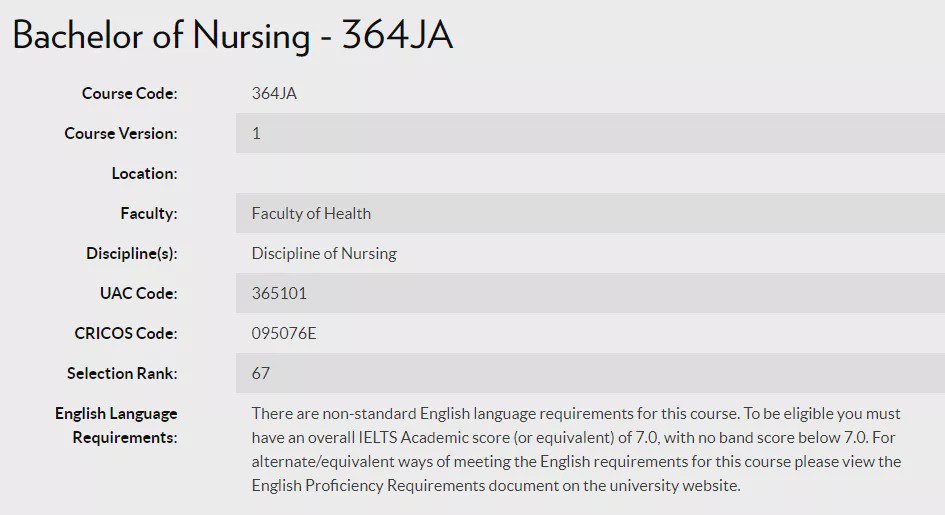Viewport: 945px width, 515px height.
Task: Click the Faculty label
Action: (x=148, y=213)
